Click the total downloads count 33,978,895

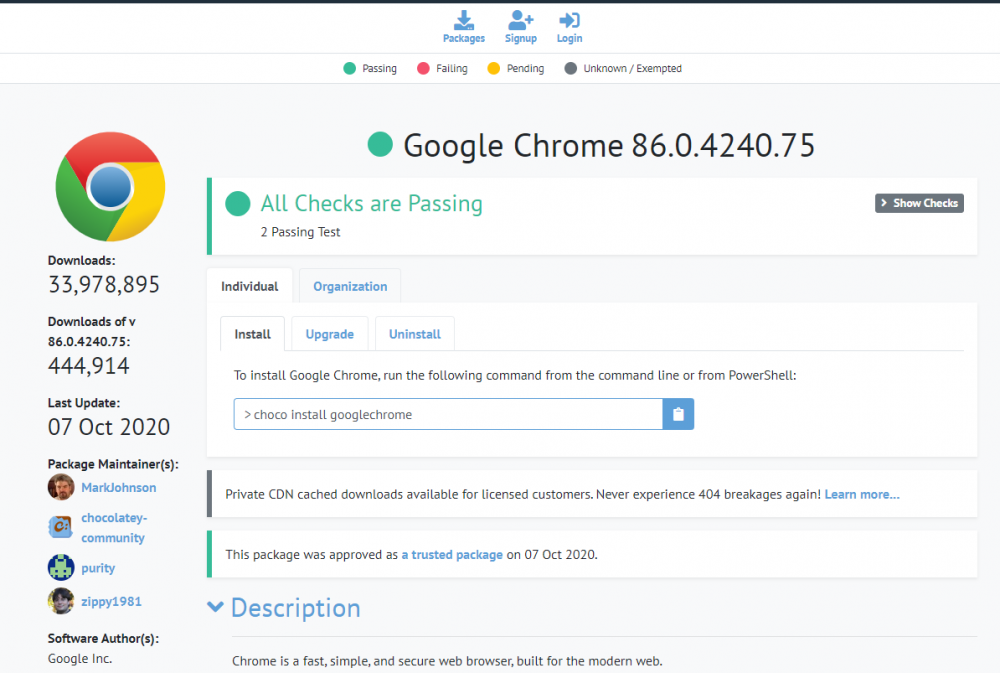(104, 284)
